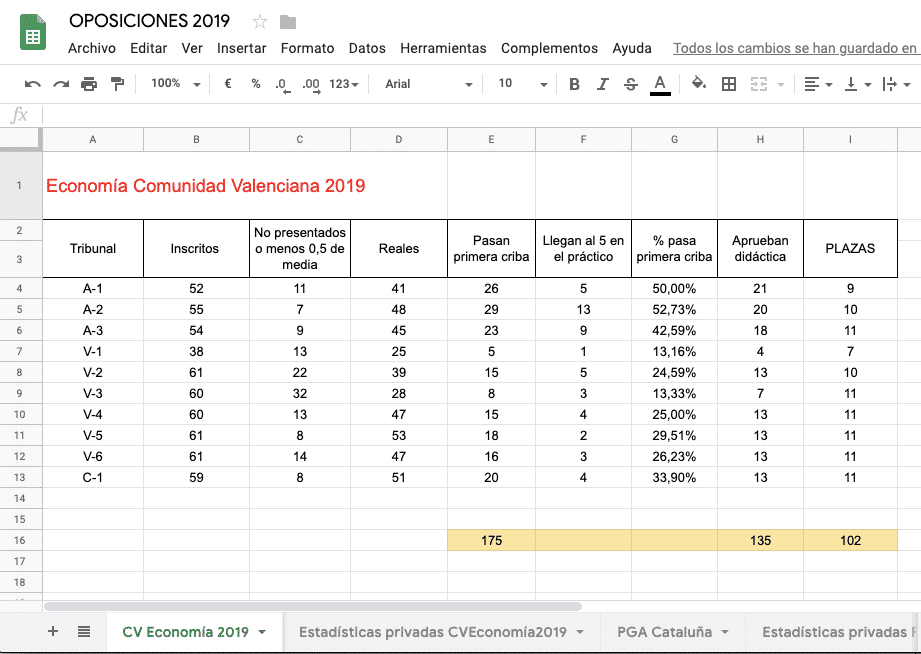
Task: Open the text color picker
Action: click(660, 84)
